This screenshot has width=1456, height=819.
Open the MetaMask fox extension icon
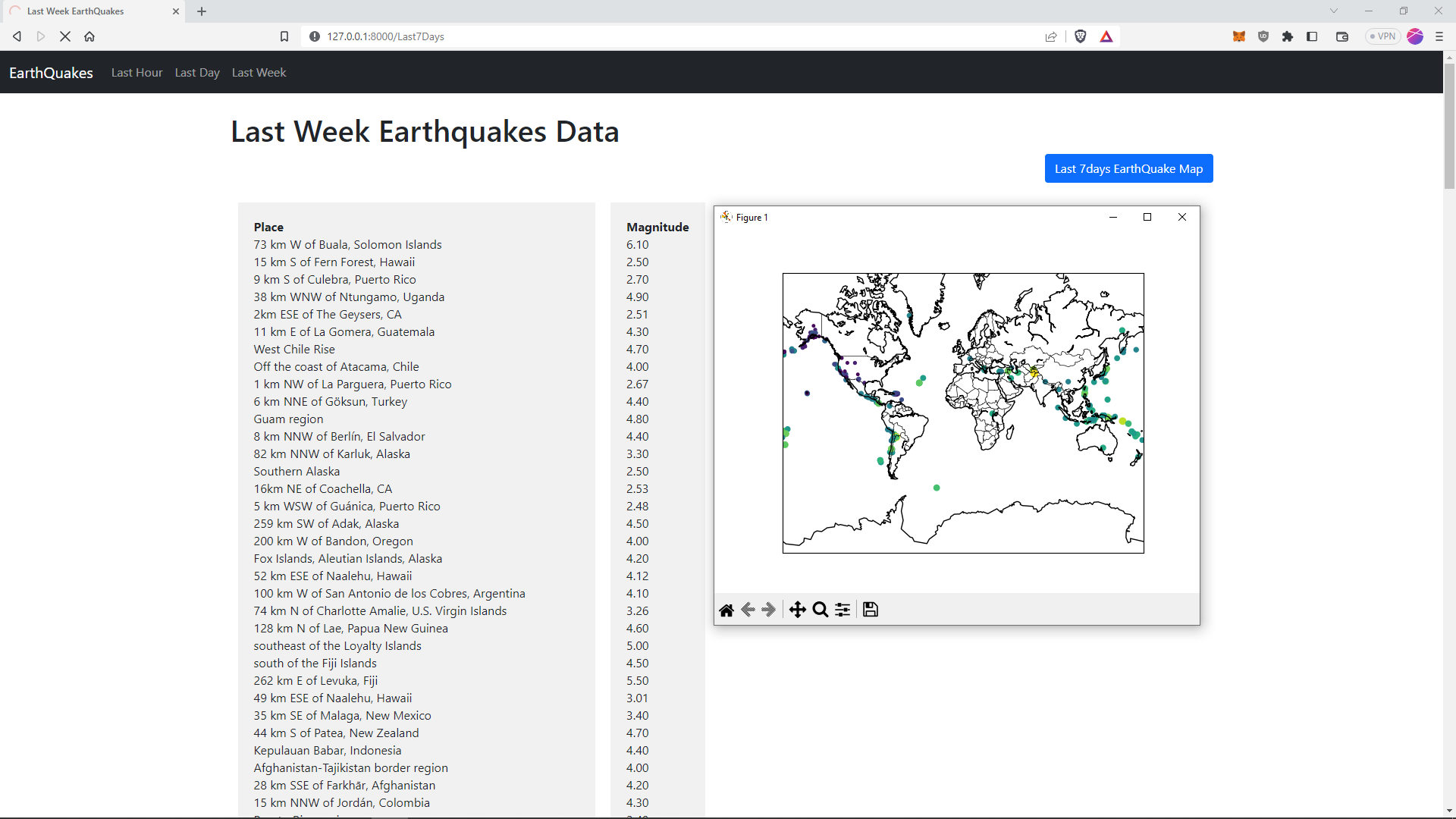(x=1239, y=36)
